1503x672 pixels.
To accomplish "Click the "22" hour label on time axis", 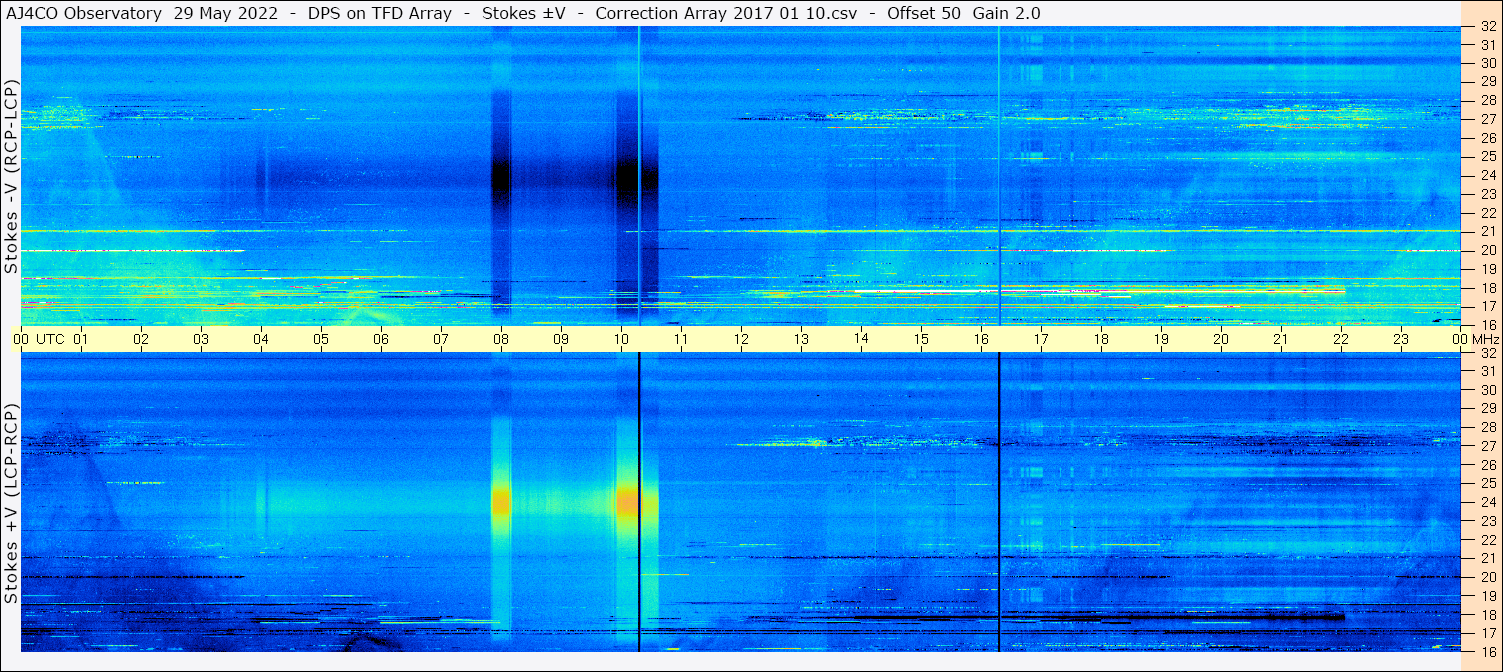I will click(x=1341, y=339).
